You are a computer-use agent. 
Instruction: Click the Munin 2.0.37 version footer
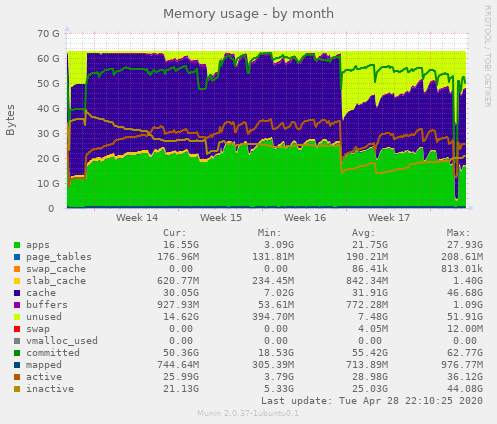pos(248,414)
